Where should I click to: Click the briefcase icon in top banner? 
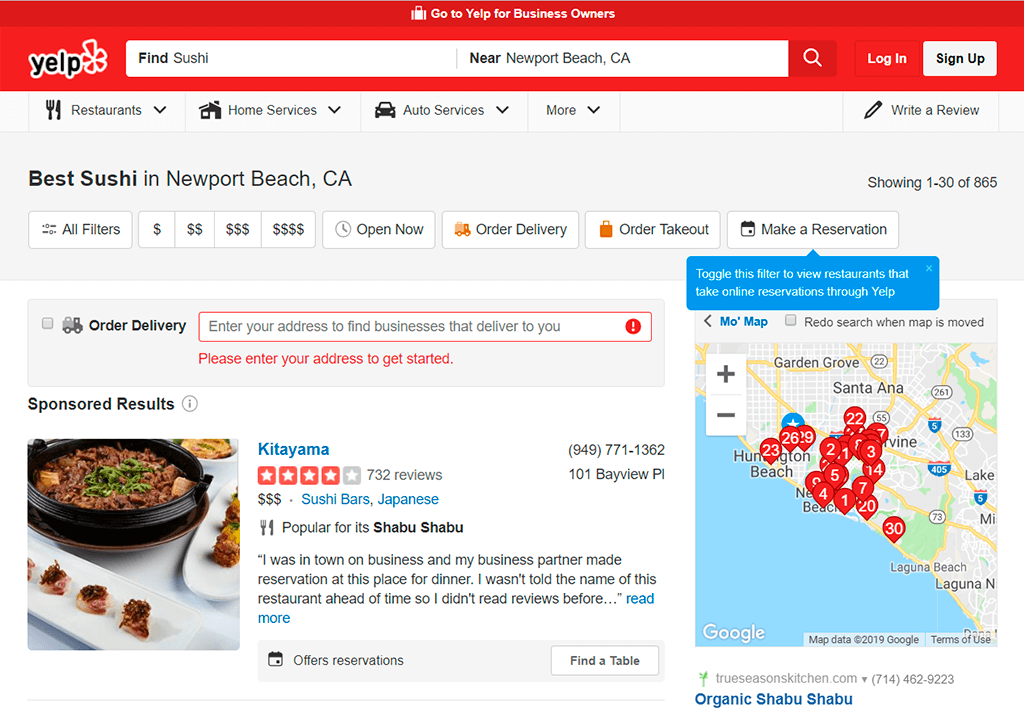click(x=418, y=13)
